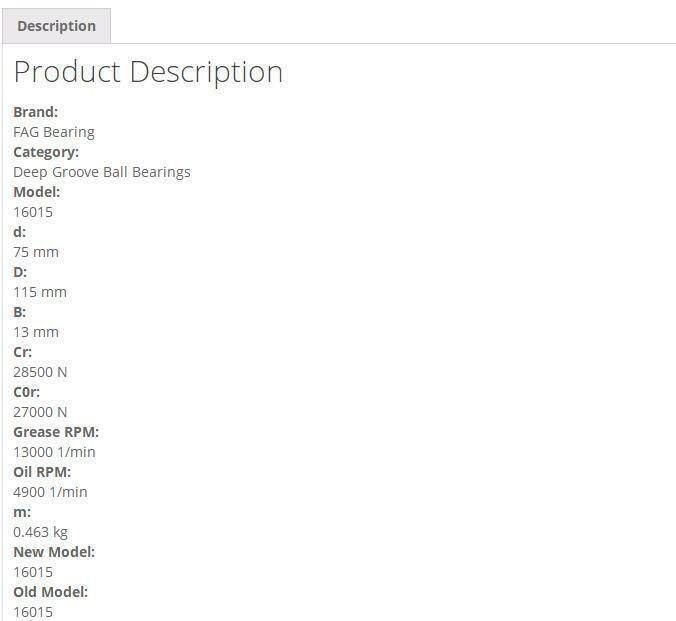This screenshot has height=621, width=676.
Task: Click the Cr: label
Action: [22, 352]
